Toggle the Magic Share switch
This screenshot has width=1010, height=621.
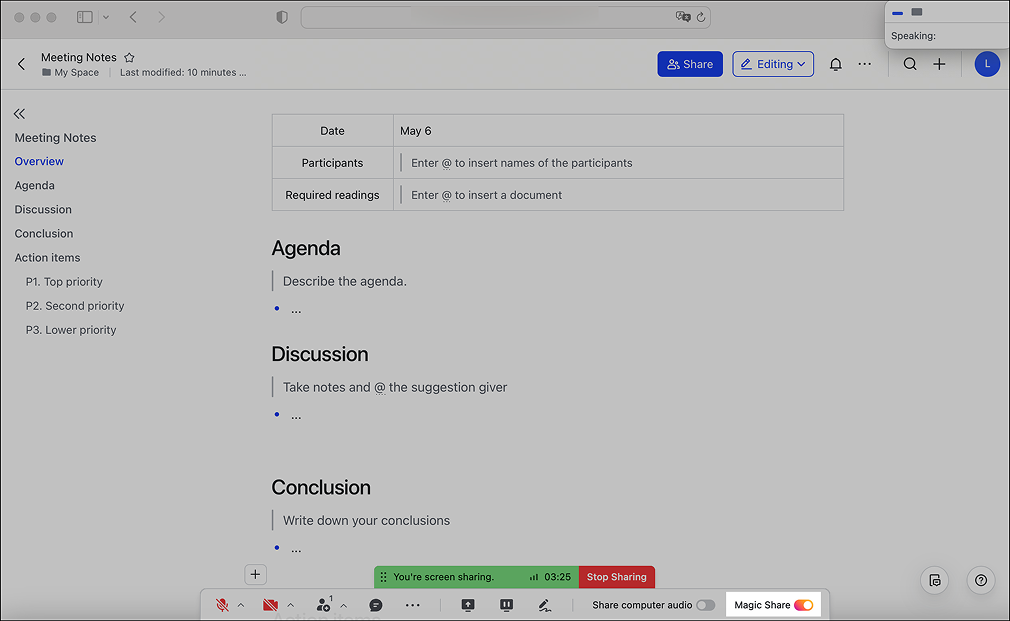(x=804, y=605)
